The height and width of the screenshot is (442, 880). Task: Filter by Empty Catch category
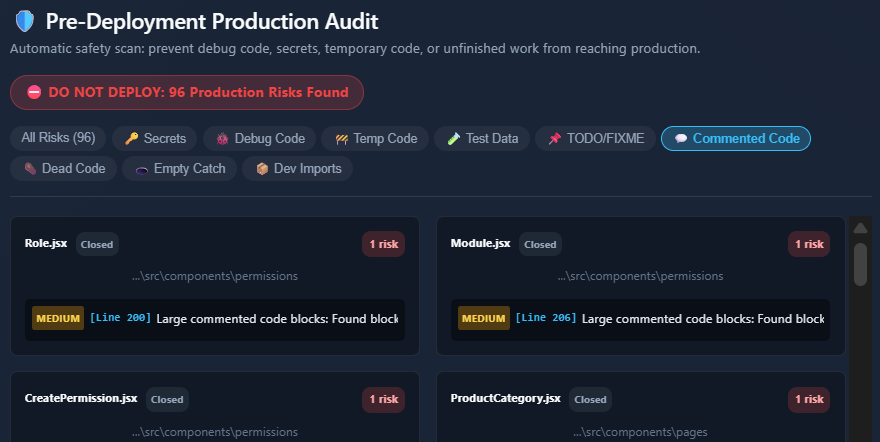[x=180, y=169]
